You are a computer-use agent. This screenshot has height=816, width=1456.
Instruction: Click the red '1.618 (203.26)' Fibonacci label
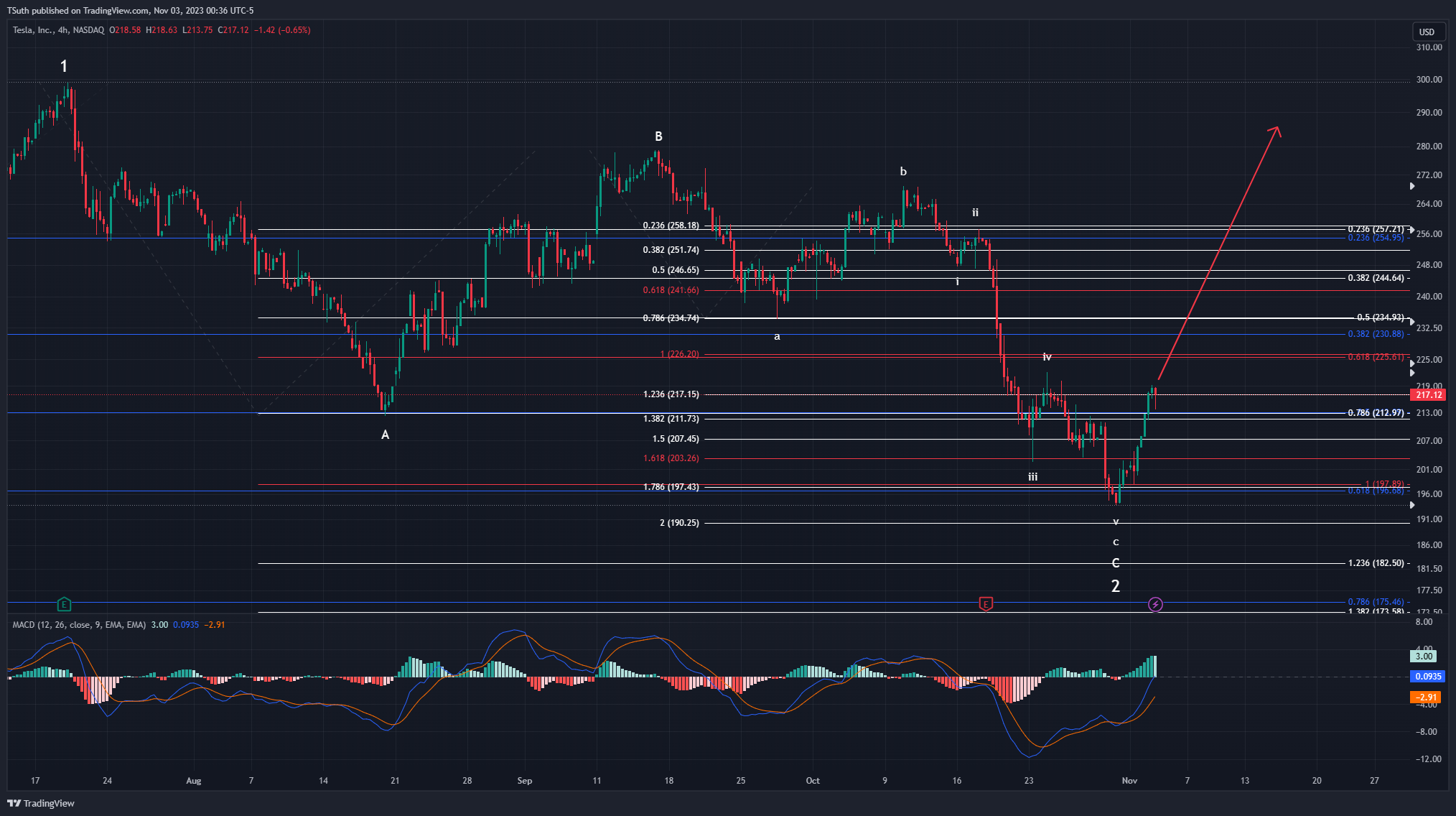(x=671, y=458)
